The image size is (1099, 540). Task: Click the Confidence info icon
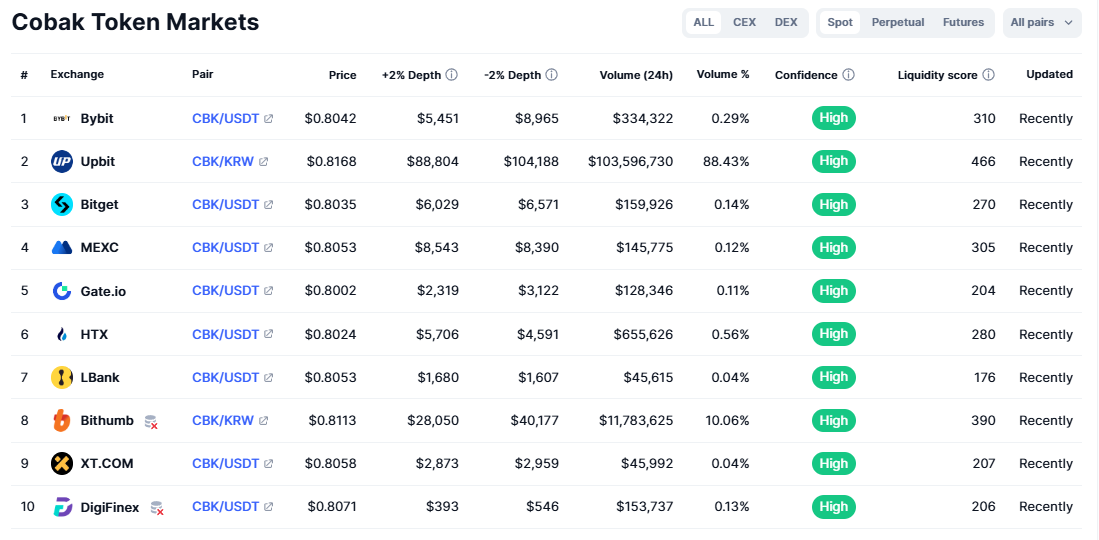coord(848,75)
